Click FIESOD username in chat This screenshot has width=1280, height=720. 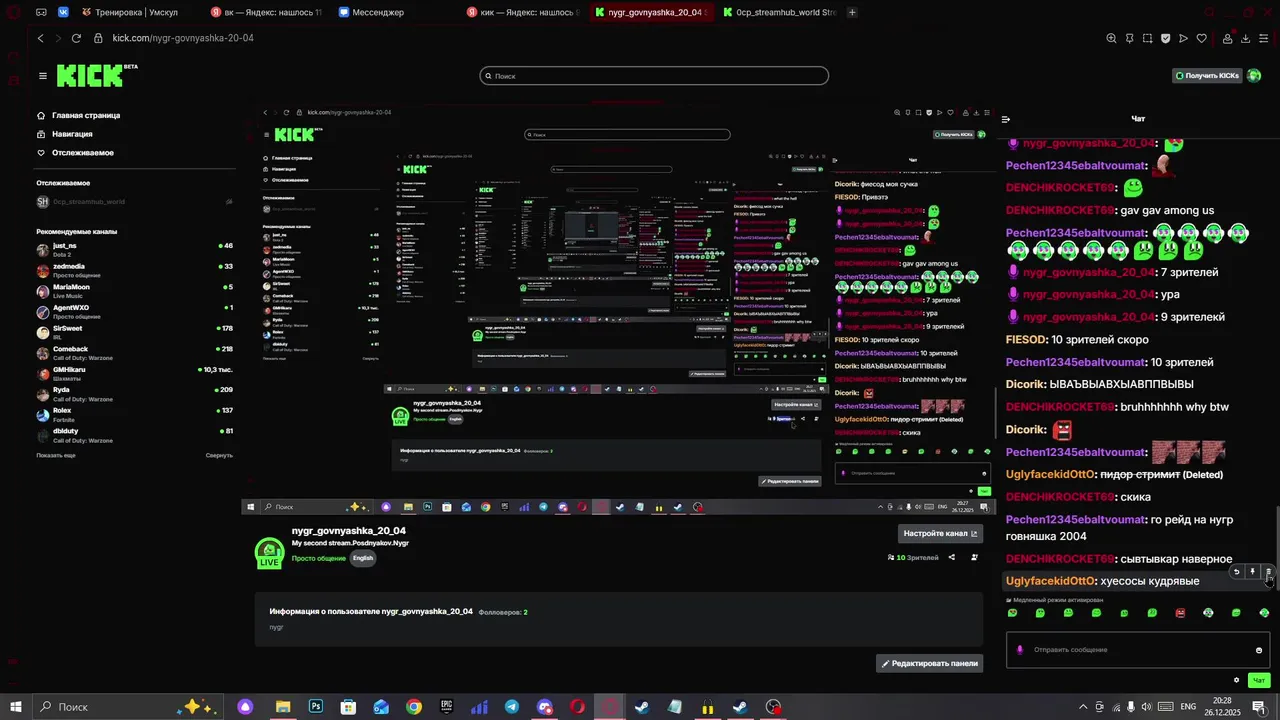[1026, 340]
